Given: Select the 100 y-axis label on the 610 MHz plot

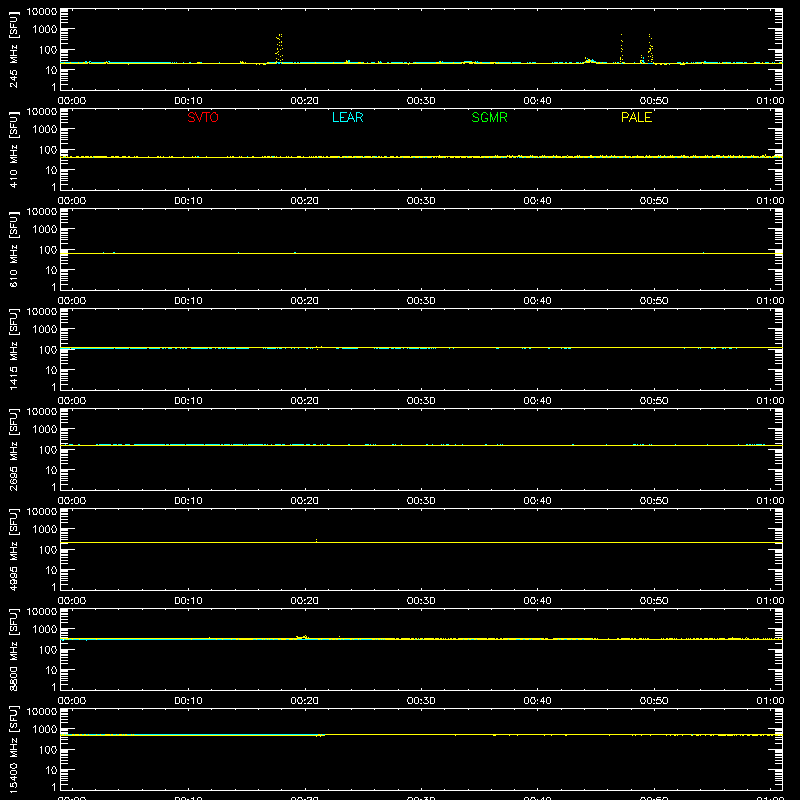Looking at the screenshot, I should [48, 250].
